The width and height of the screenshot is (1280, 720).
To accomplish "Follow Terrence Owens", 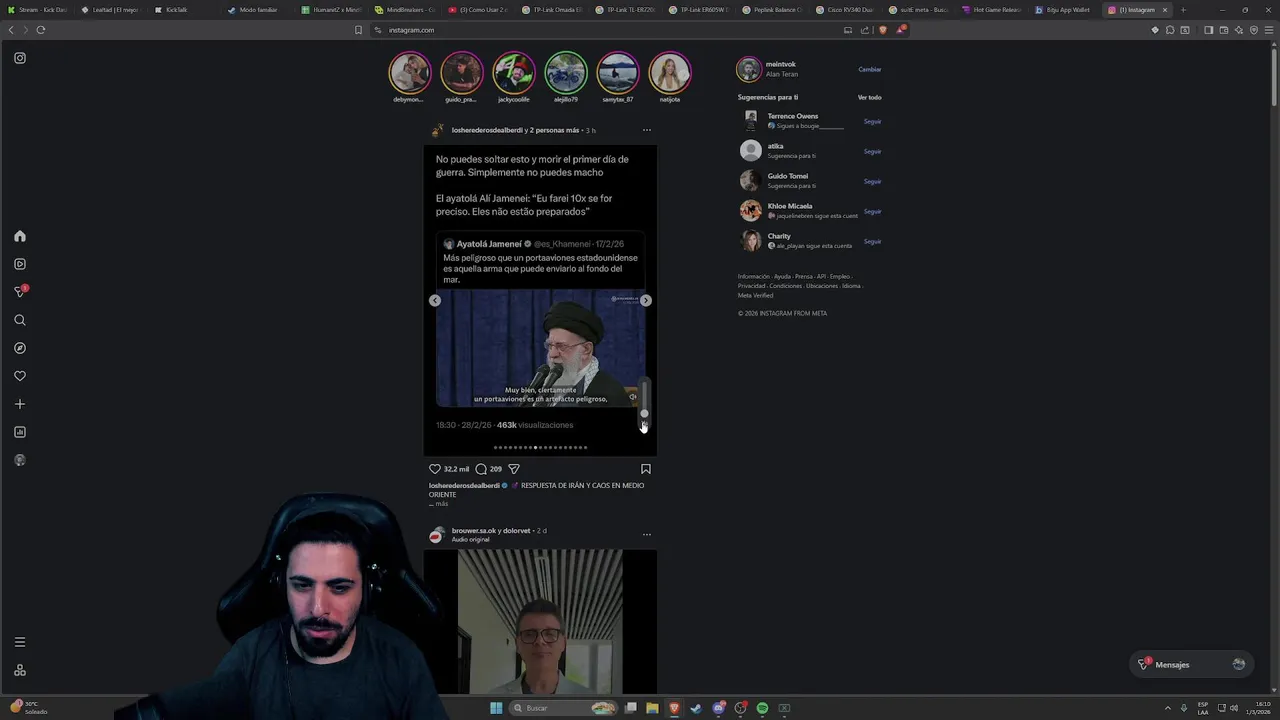I will [x=872, y=121].
